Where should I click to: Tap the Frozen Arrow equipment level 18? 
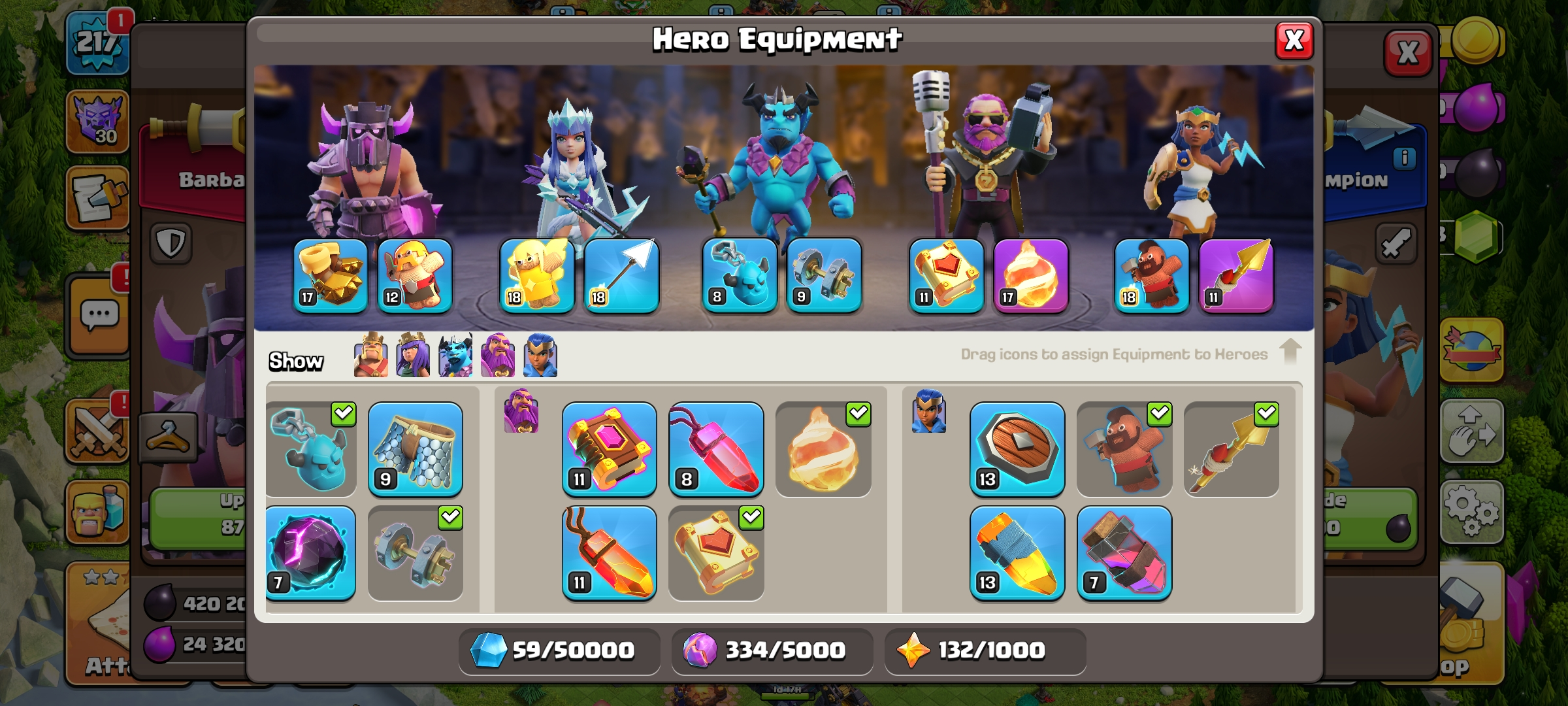[x=621, y=276]
